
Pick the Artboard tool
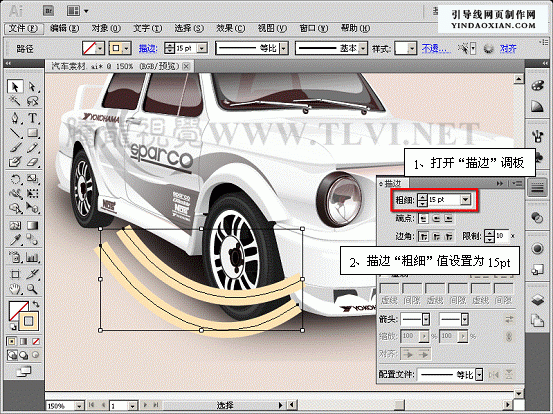pyautogui.click(x=15, y=274)
